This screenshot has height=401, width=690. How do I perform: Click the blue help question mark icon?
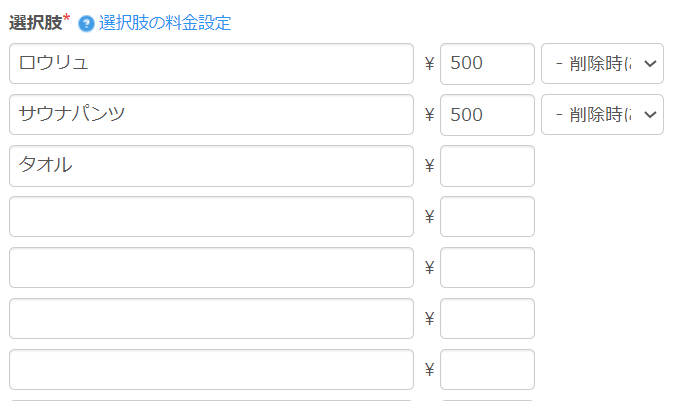tap(87, 23)
